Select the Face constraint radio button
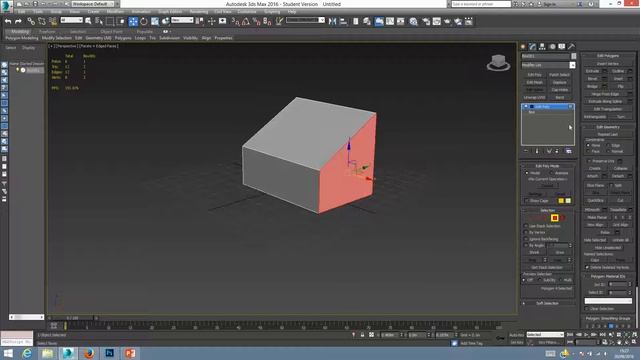The height and width of the screenshot is (360, 640). (588, 151)
